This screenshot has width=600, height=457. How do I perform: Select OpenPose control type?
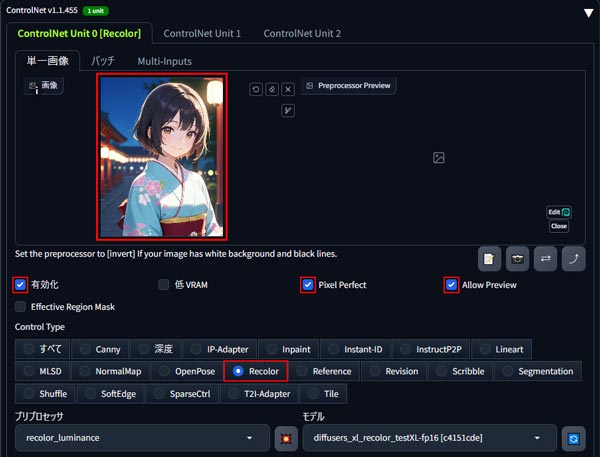[x=187, y=371]
